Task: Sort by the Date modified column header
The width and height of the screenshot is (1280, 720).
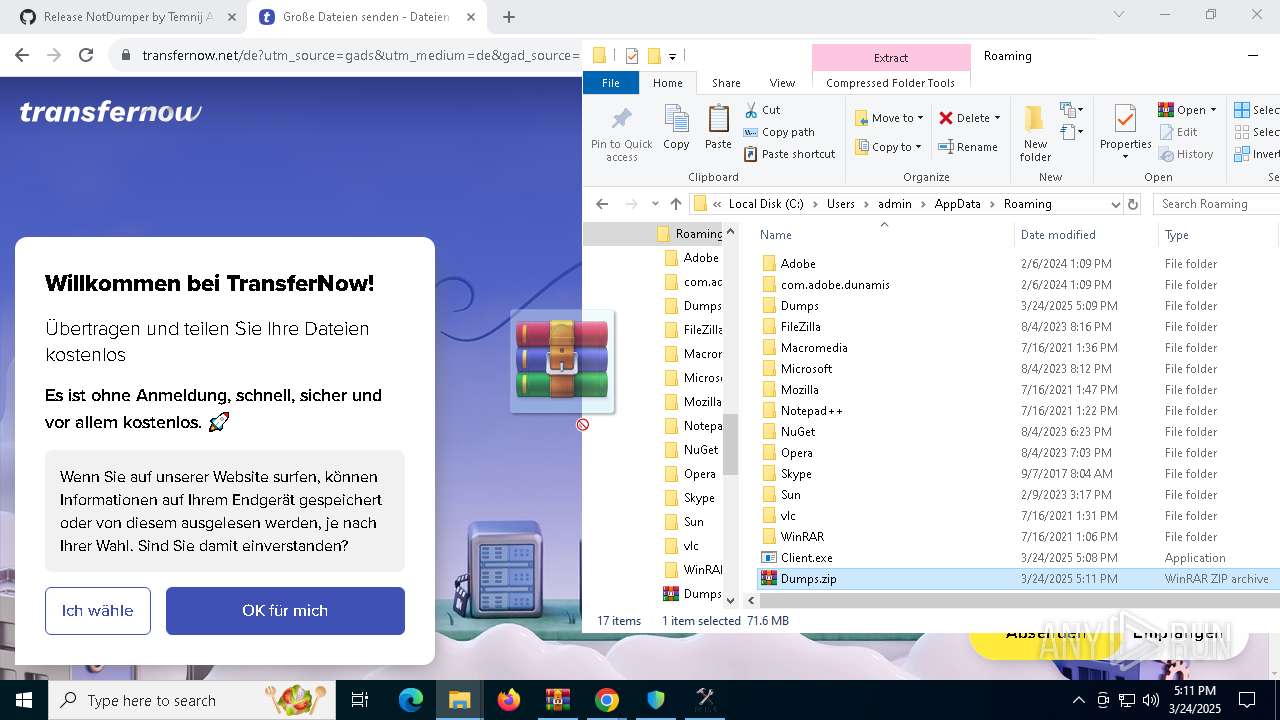Action: point(1058,235)
